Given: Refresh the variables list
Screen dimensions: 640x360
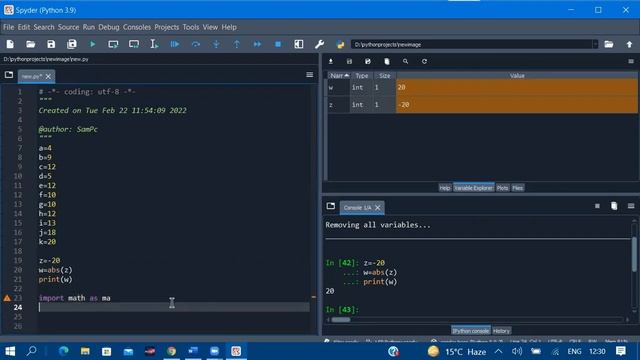Looking at the screenshot, I should pos(424,61).
